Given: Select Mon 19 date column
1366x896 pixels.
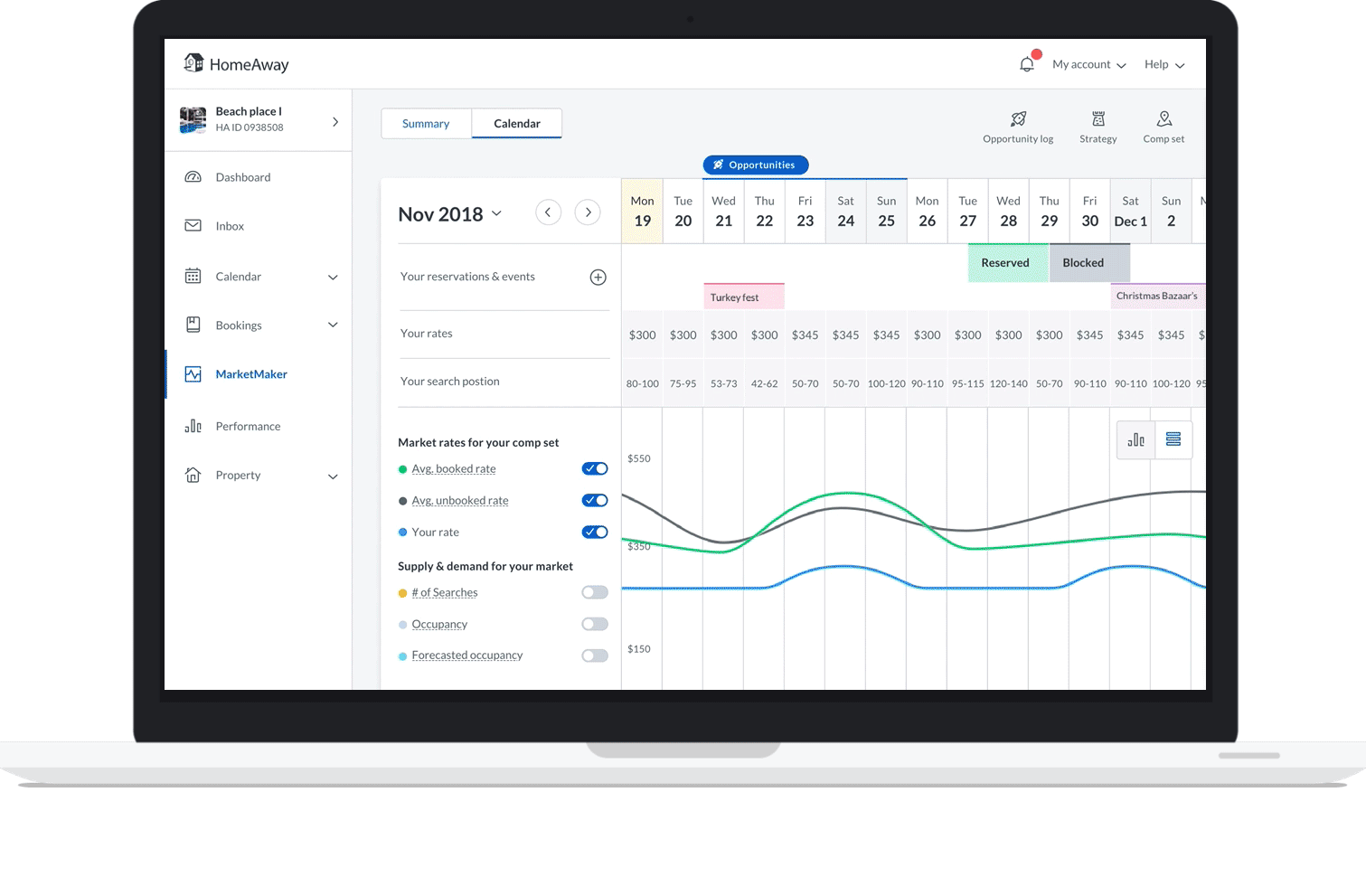Looking at the screenshot, I should [x=642, y=212].
